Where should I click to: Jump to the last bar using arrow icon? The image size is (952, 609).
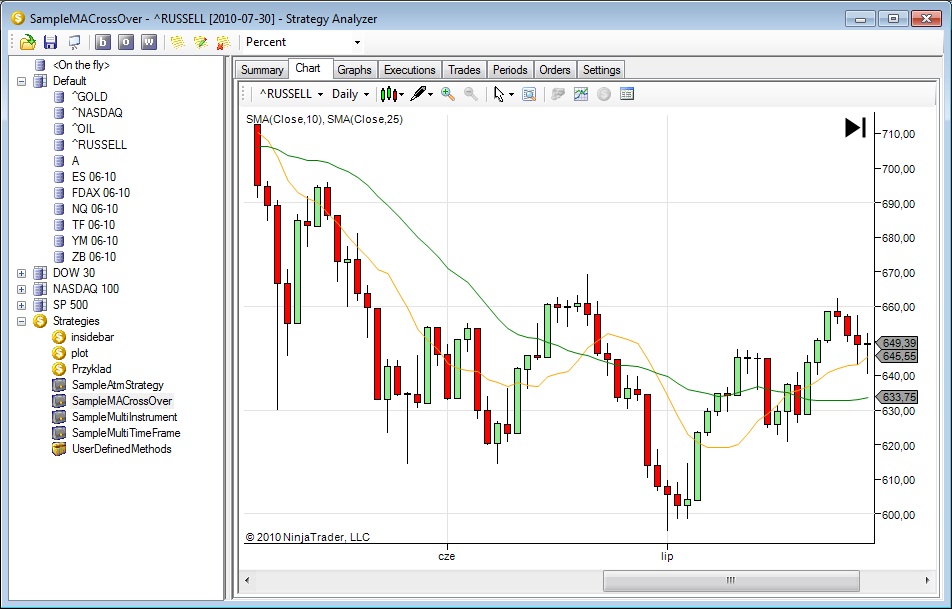pos(855,128)
